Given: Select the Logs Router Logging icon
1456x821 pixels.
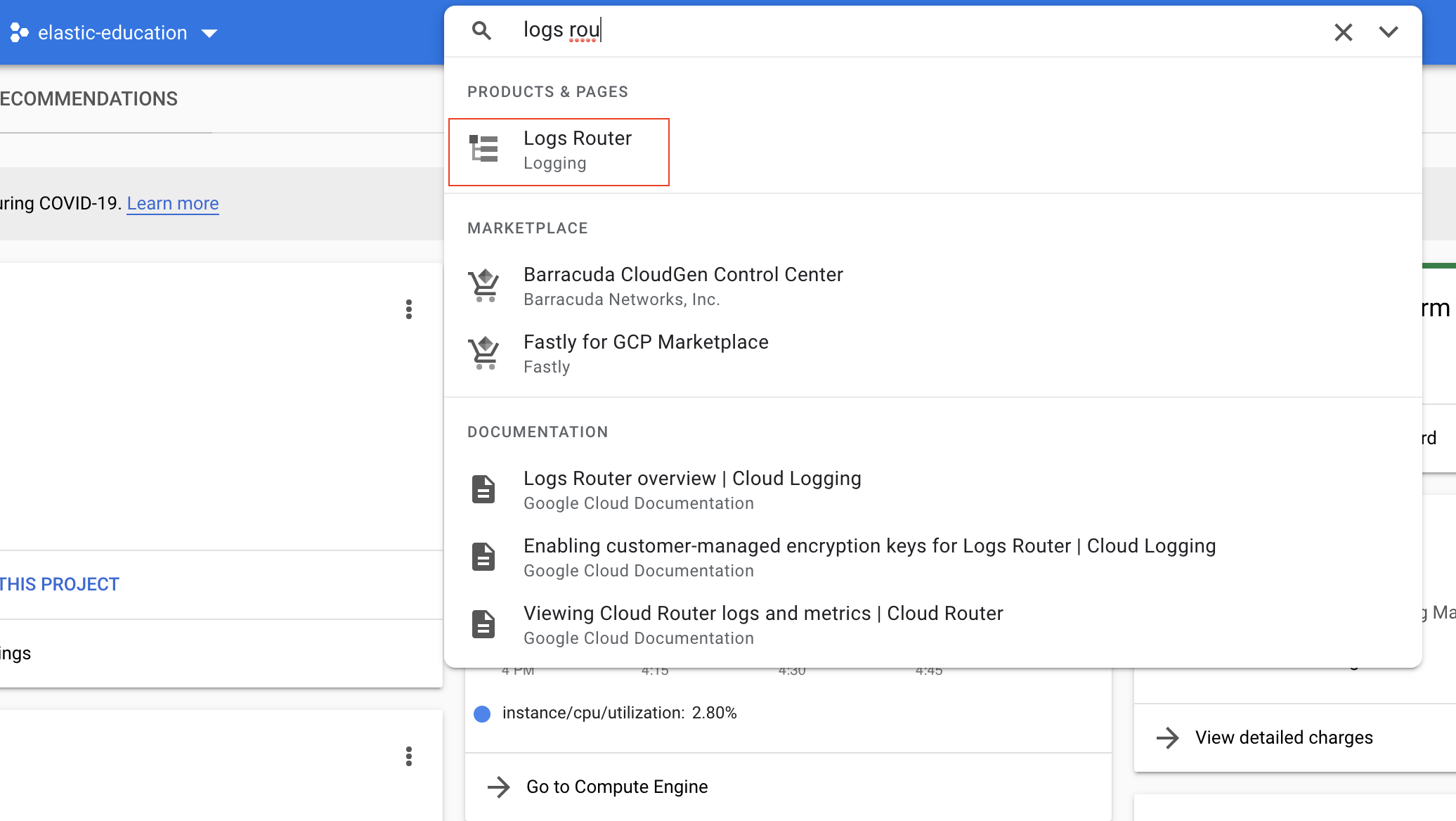Looking at the screenshot, I should tap(486, 150).
